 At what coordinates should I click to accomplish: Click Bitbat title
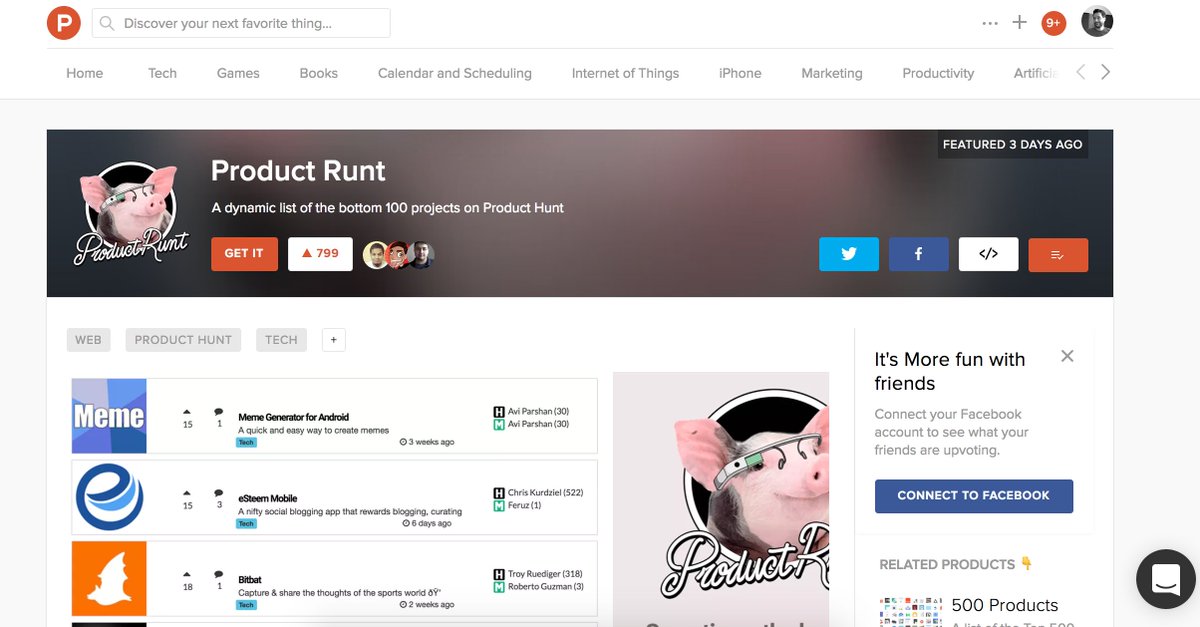(x=250, y=579)
